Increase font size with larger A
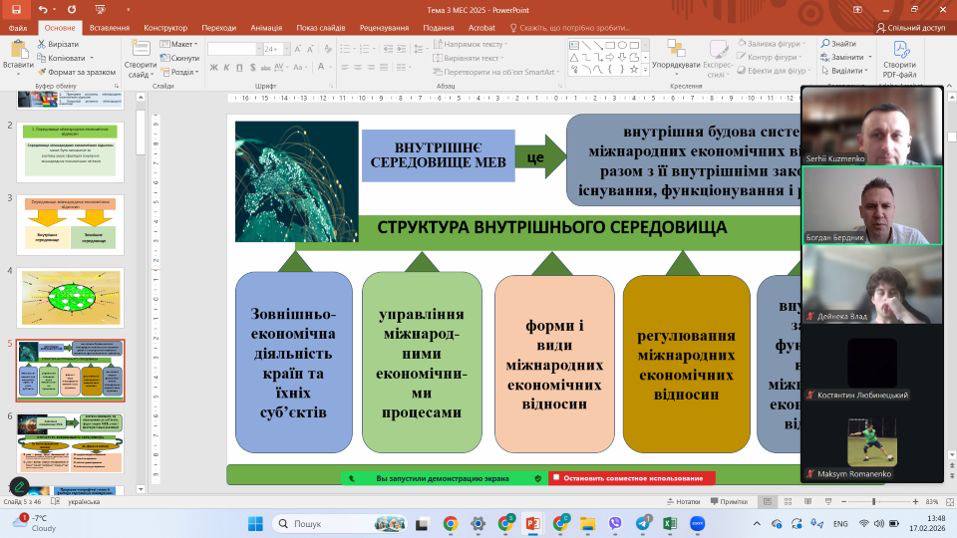The height and width of the screenshot is (538, 957). [x=298, y=49]
